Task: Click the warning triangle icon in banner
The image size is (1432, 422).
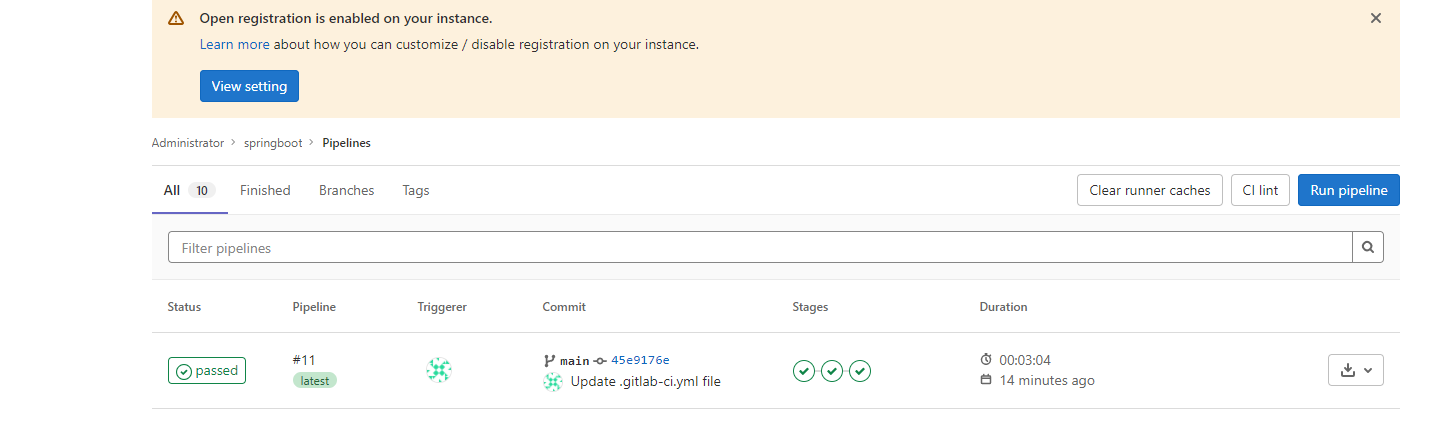Action: click(176, 18)
